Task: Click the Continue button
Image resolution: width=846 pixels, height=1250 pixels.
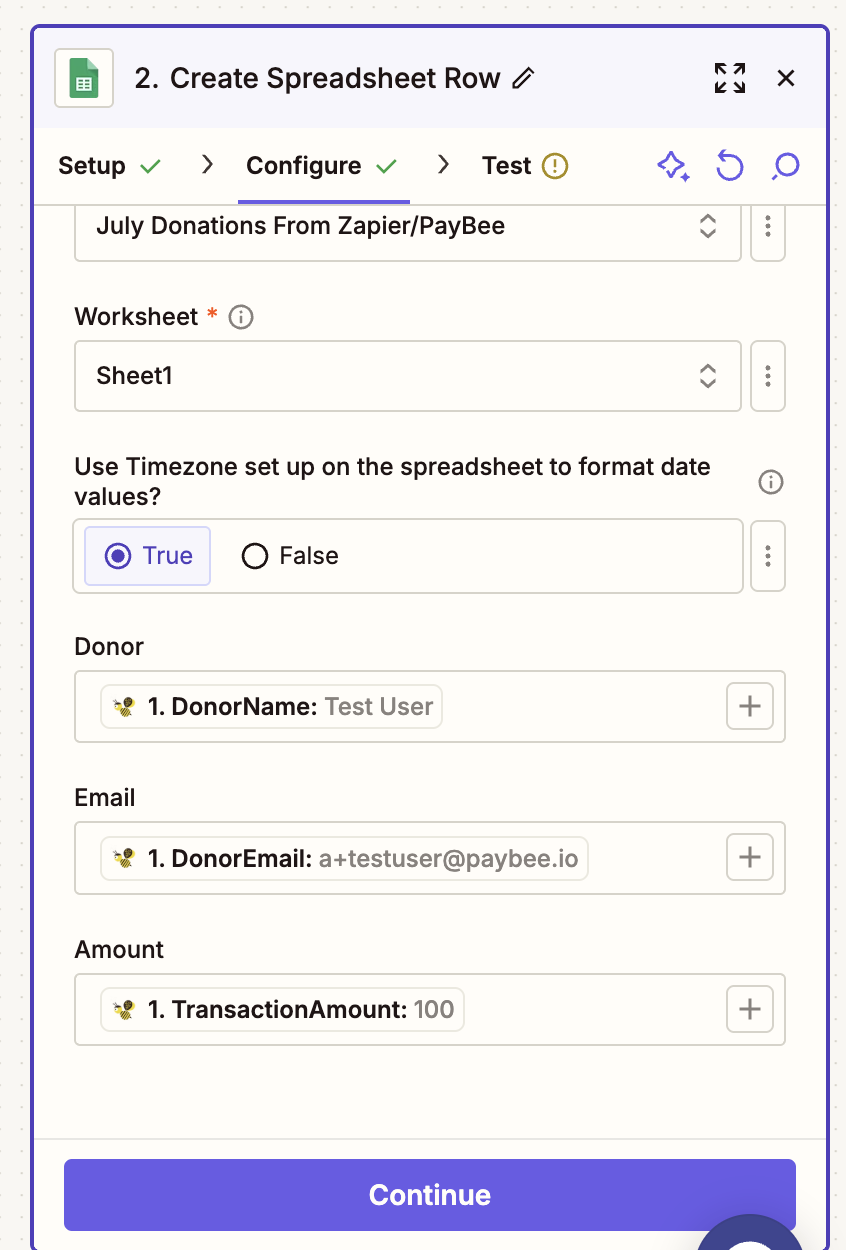Action: 429,1194
